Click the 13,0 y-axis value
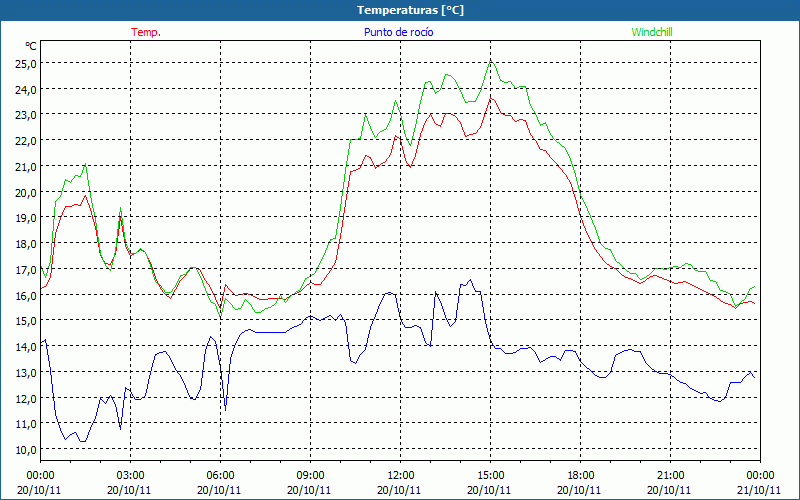The image size is (800, 500). 26,372
